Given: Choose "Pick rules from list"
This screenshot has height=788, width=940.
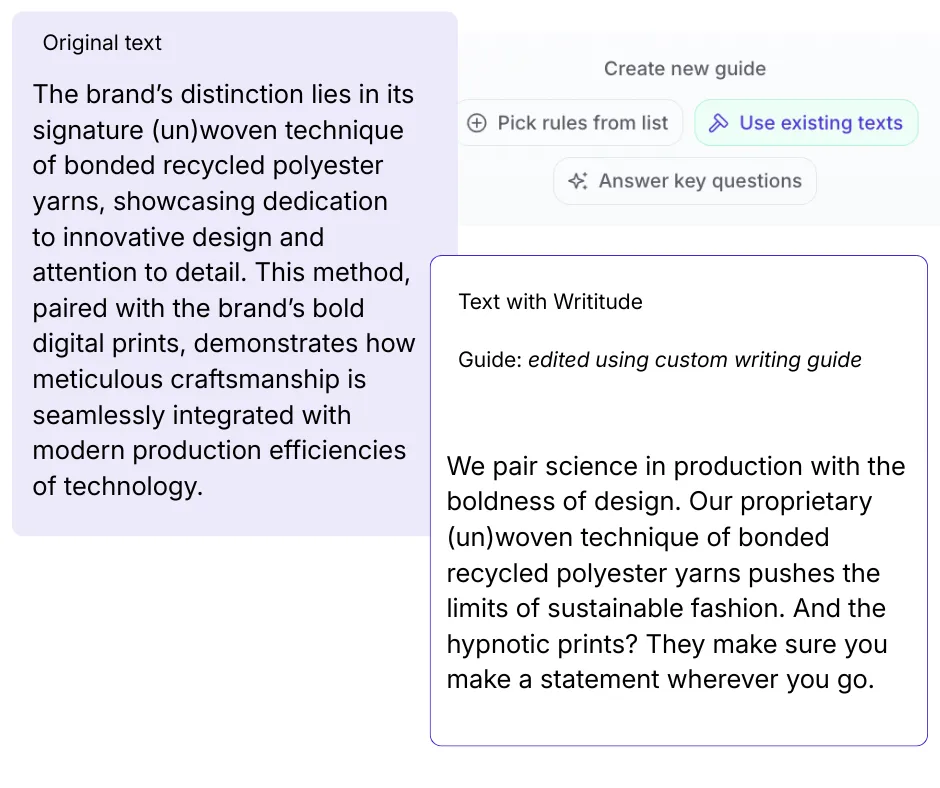Looking at the screenshot, I should pyautogui.click(x=569, y=122).
